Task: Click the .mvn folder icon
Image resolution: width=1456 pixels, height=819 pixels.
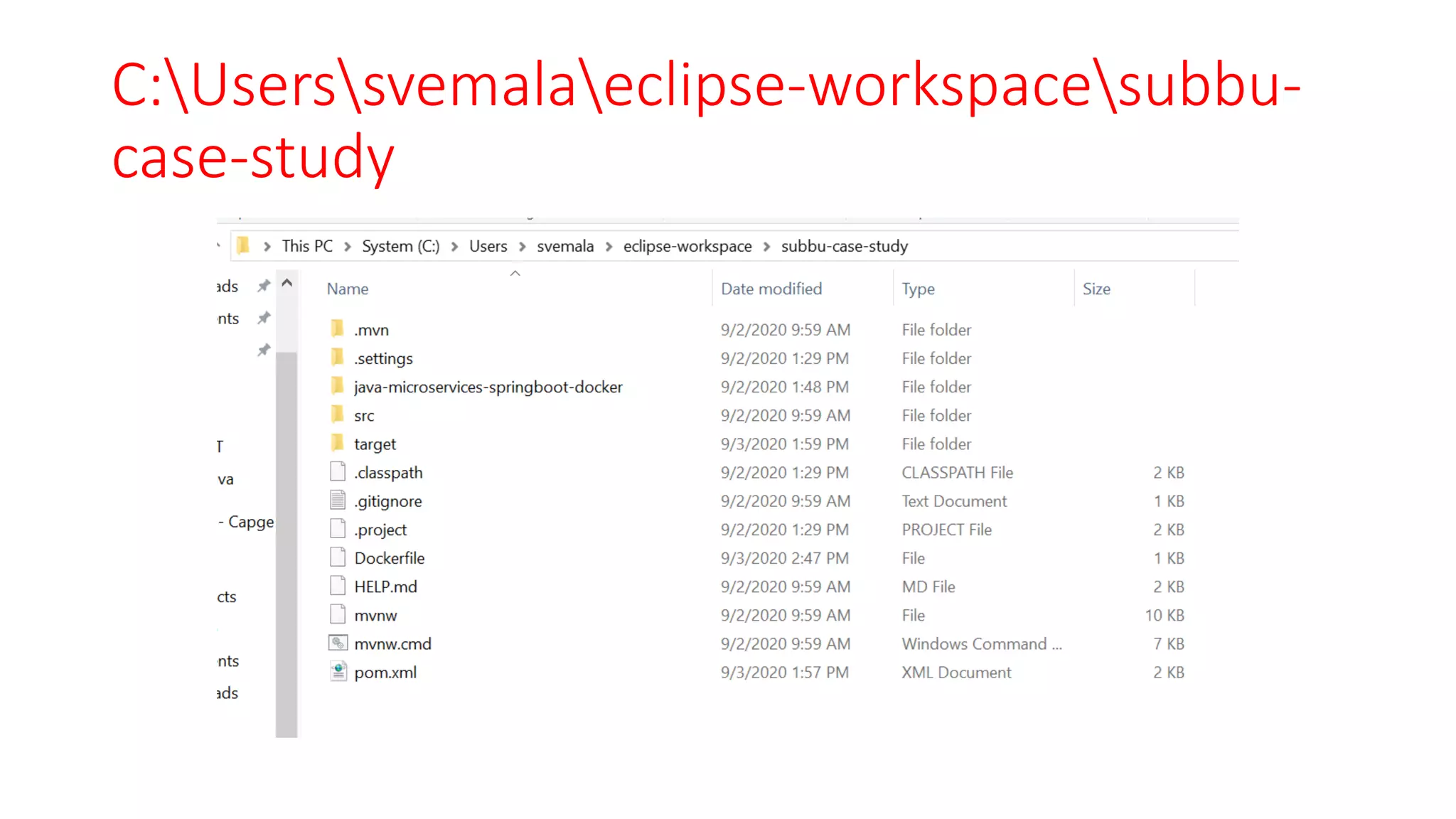Action: (x=338, y=329)
